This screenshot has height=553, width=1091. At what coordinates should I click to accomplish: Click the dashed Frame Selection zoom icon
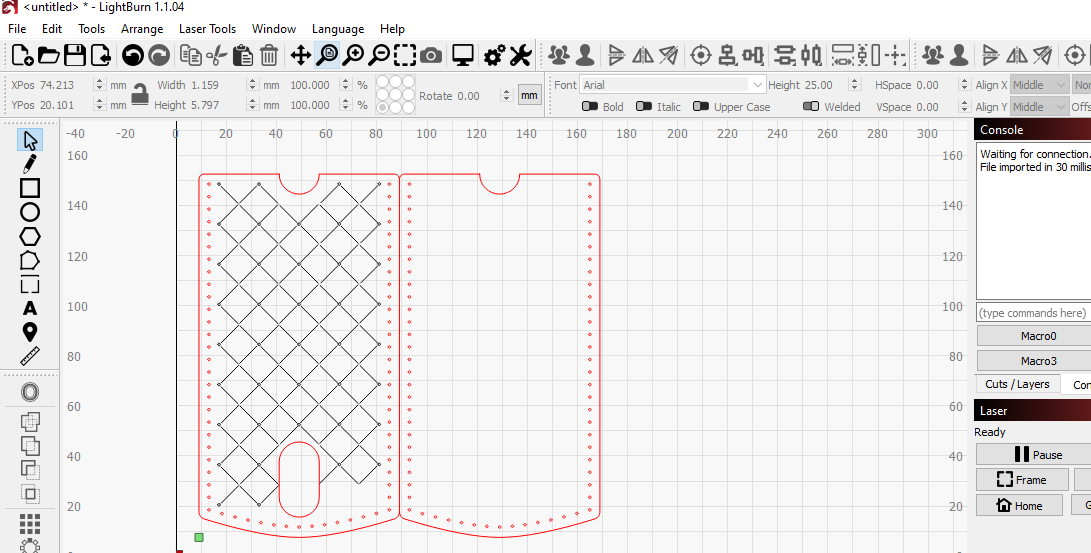pos(405,55)
